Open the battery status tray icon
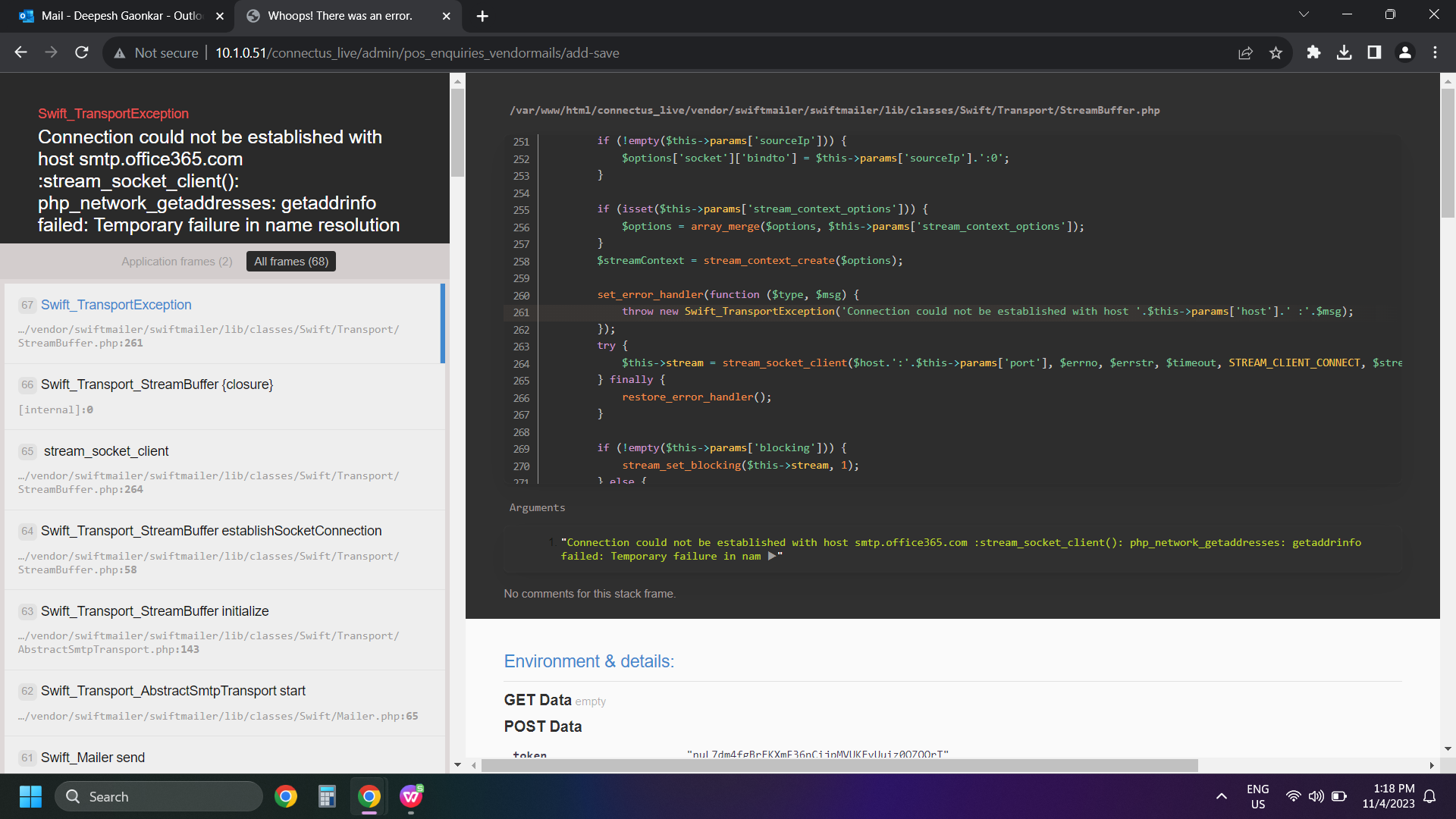 1339,796
